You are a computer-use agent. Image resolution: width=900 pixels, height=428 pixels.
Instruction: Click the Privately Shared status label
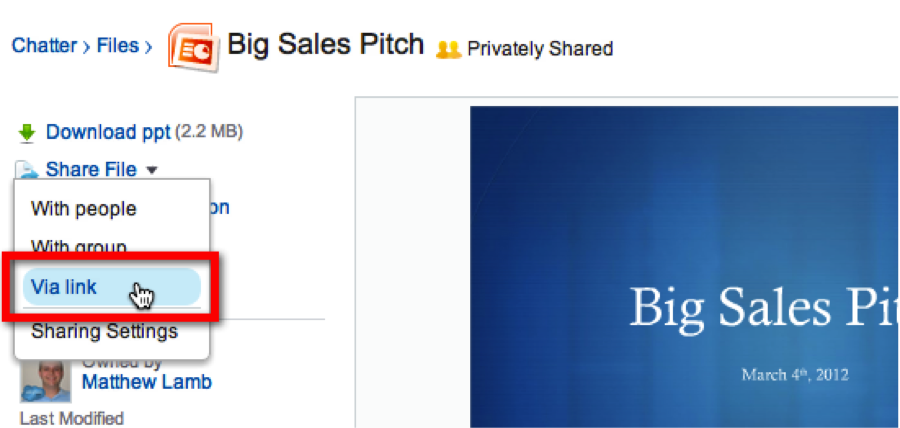tap(540, 48)
